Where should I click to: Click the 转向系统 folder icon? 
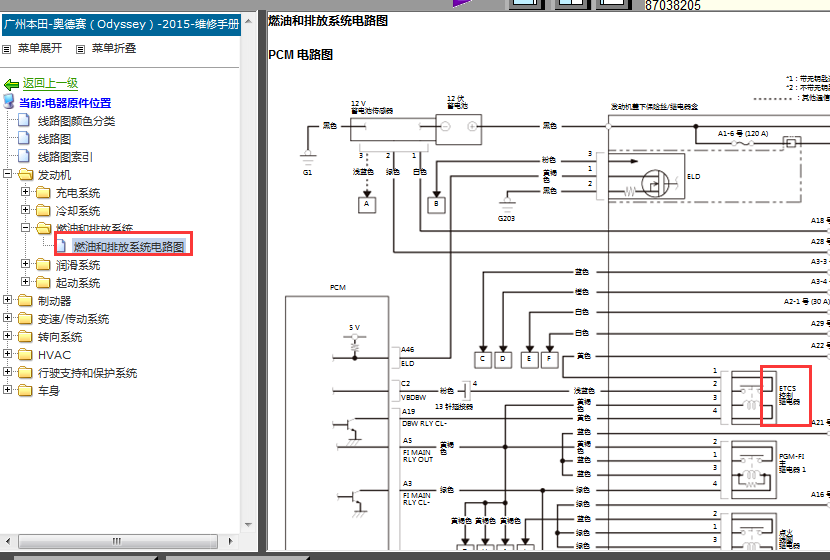pyautogui.click(x=25, y=337)
